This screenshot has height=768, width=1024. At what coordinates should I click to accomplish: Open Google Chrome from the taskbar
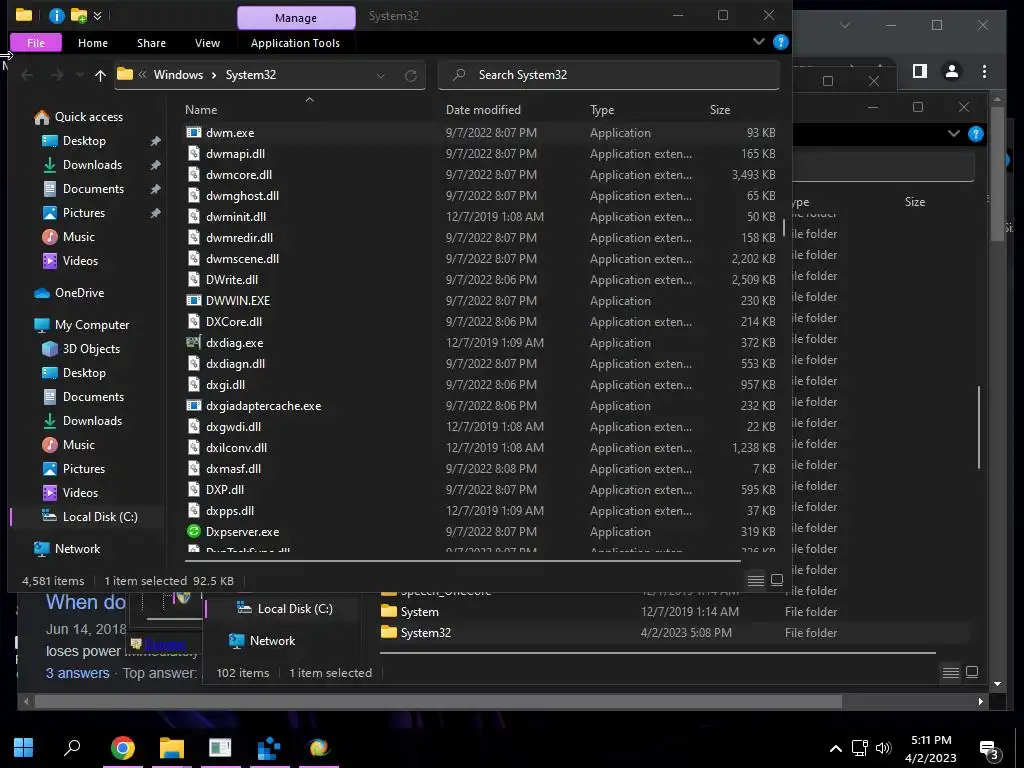pos(123,748)
